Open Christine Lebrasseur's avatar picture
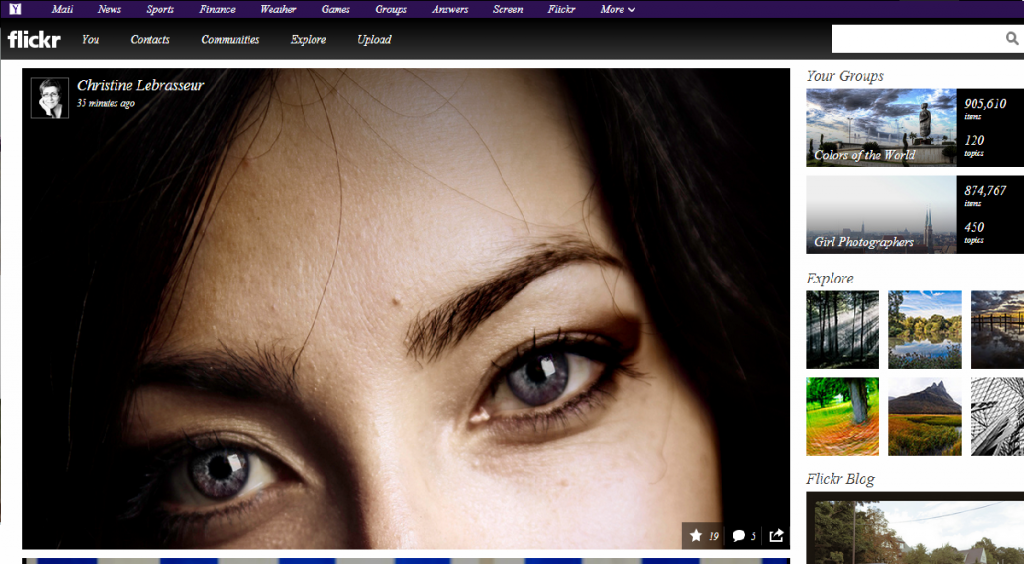This screenshot has height=564, width=1024. tap(49, 98)
